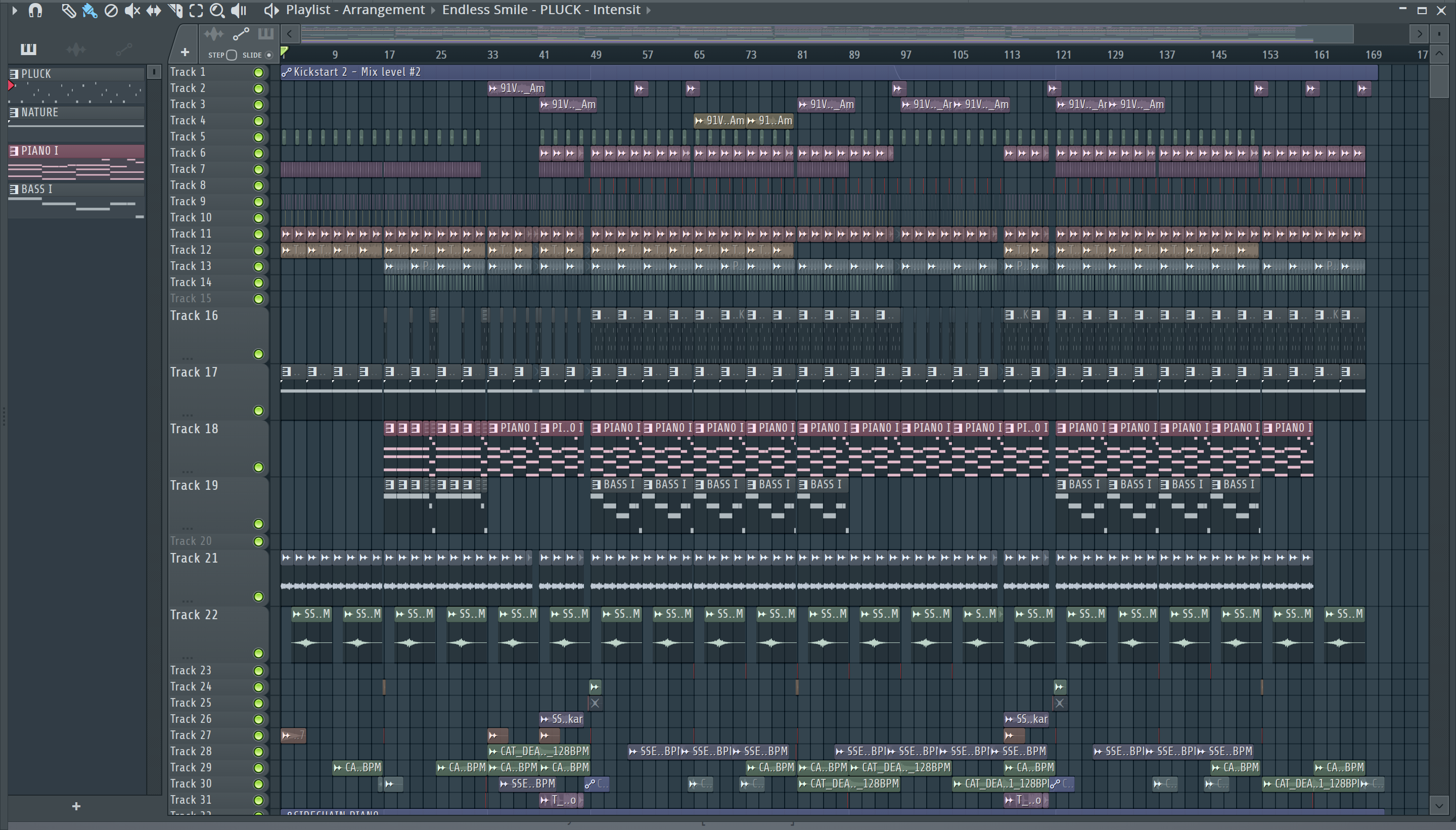The image size is (1456, 830).
Task: Click BASS I pattern icon in picker
Action: (14, 189)
